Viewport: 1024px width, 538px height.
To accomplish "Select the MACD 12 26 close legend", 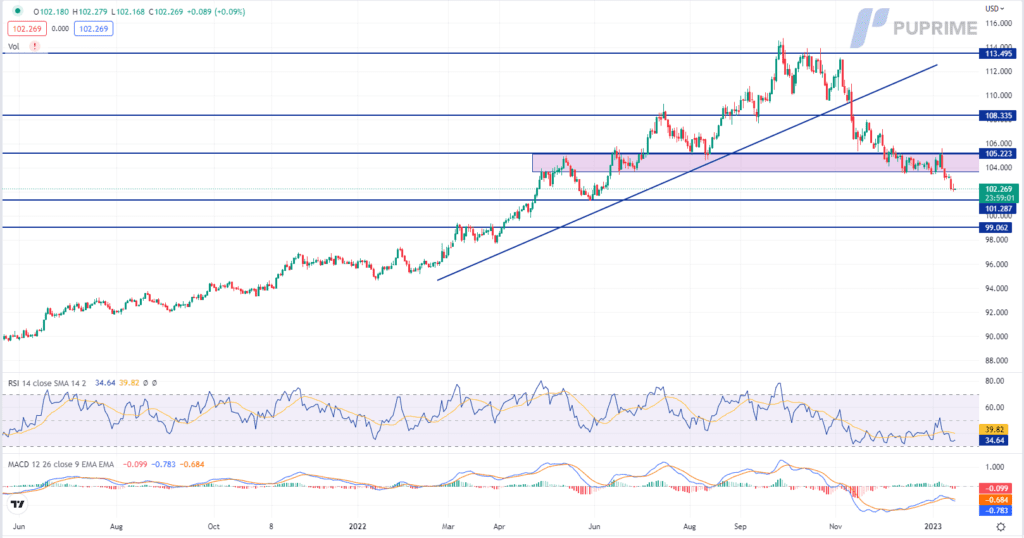I will click(61, 464).
